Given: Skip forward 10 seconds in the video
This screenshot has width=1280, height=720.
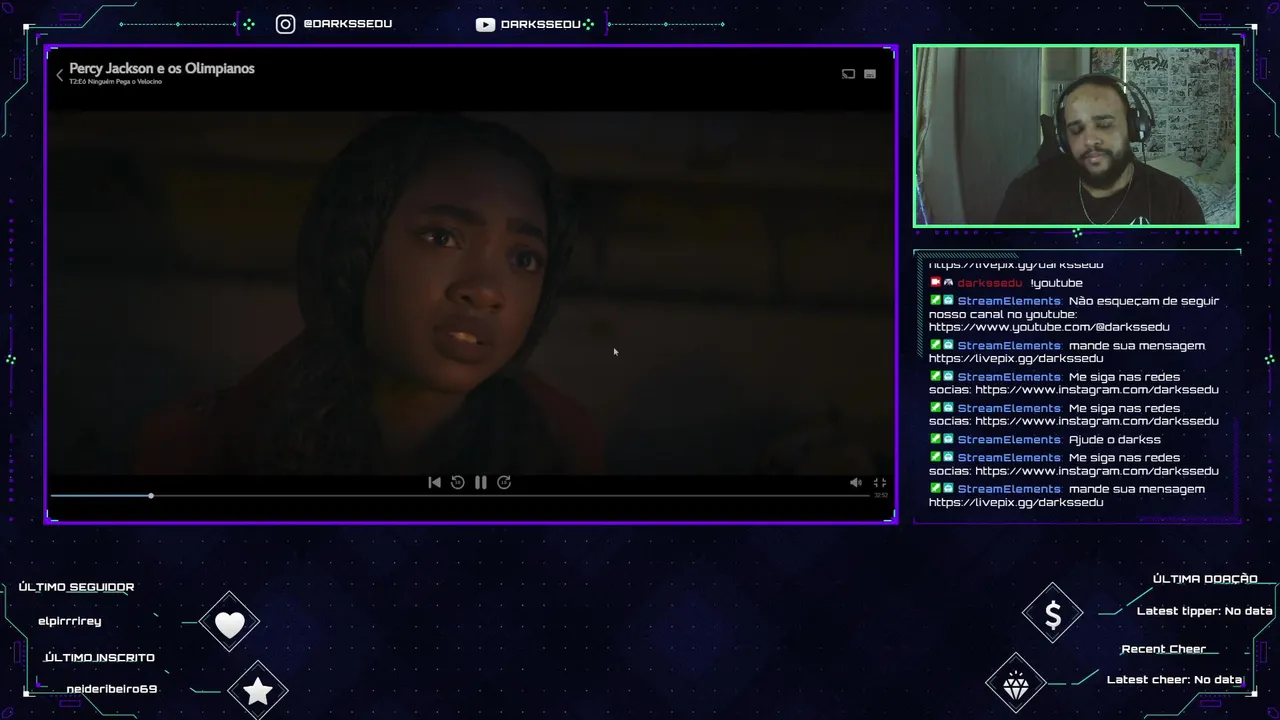Looking at the screenshot, I should tap(504, 482).
